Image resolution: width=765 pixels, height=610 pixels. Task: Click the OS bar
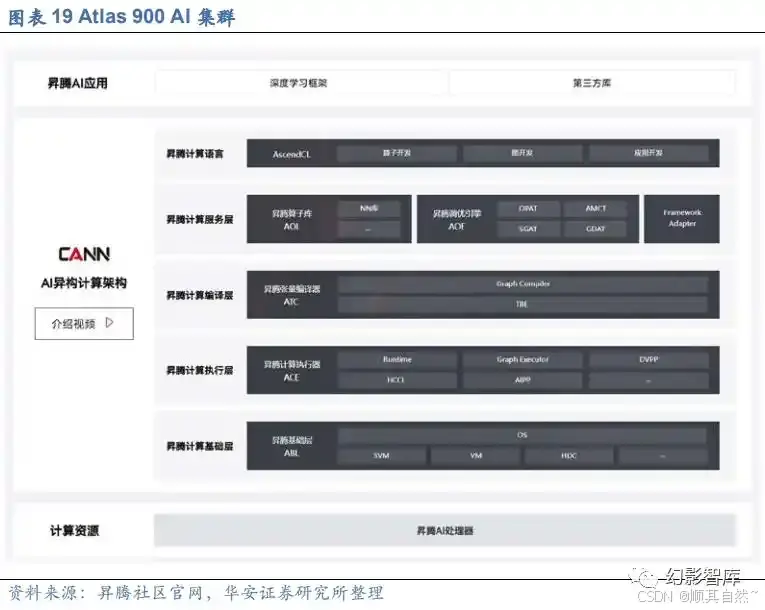tap(523, 435)
